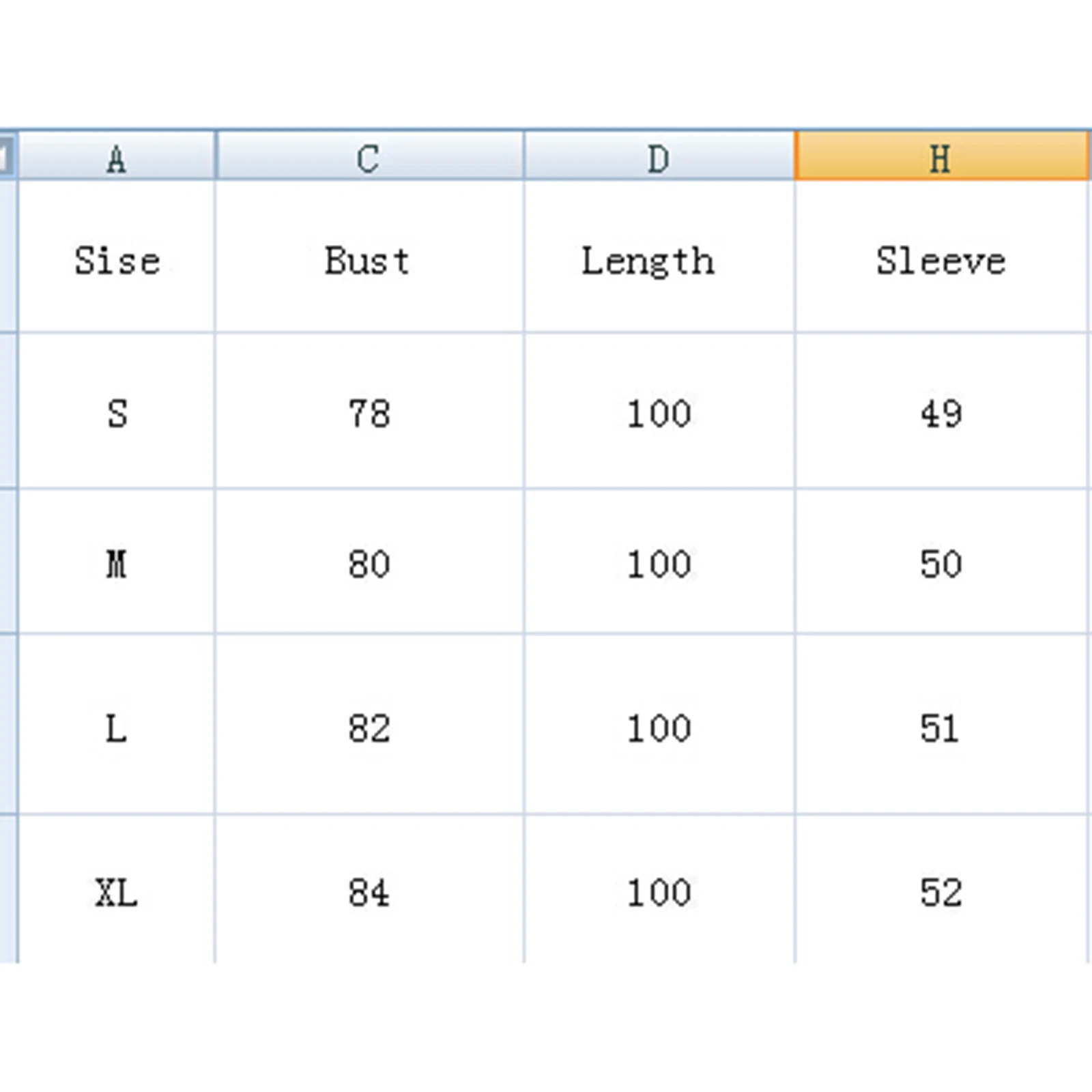
Task: Select column D header
Action: click(x=659, y=158)
